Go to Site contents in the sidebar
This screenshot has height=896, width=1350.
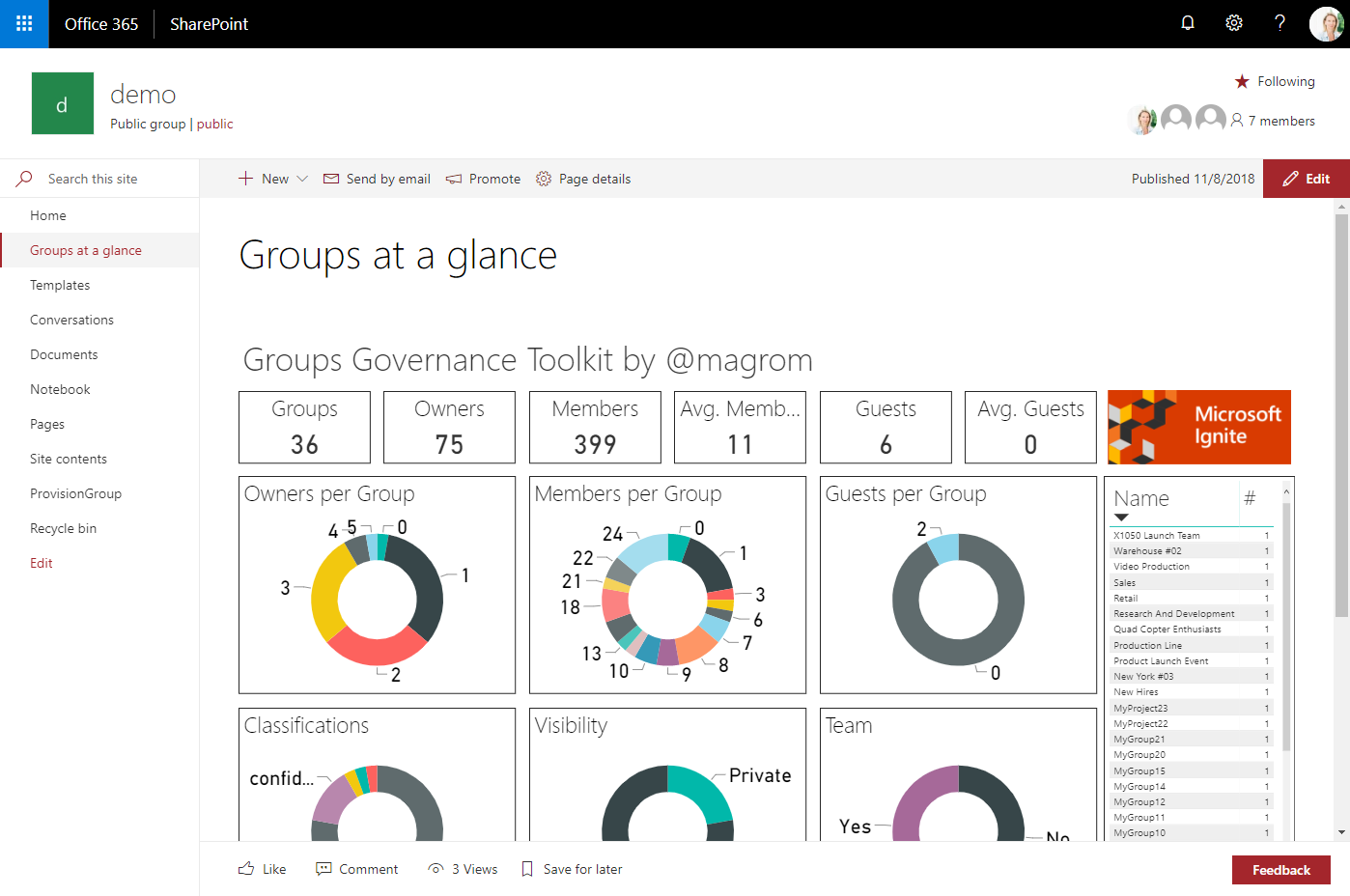coord(69,459)
